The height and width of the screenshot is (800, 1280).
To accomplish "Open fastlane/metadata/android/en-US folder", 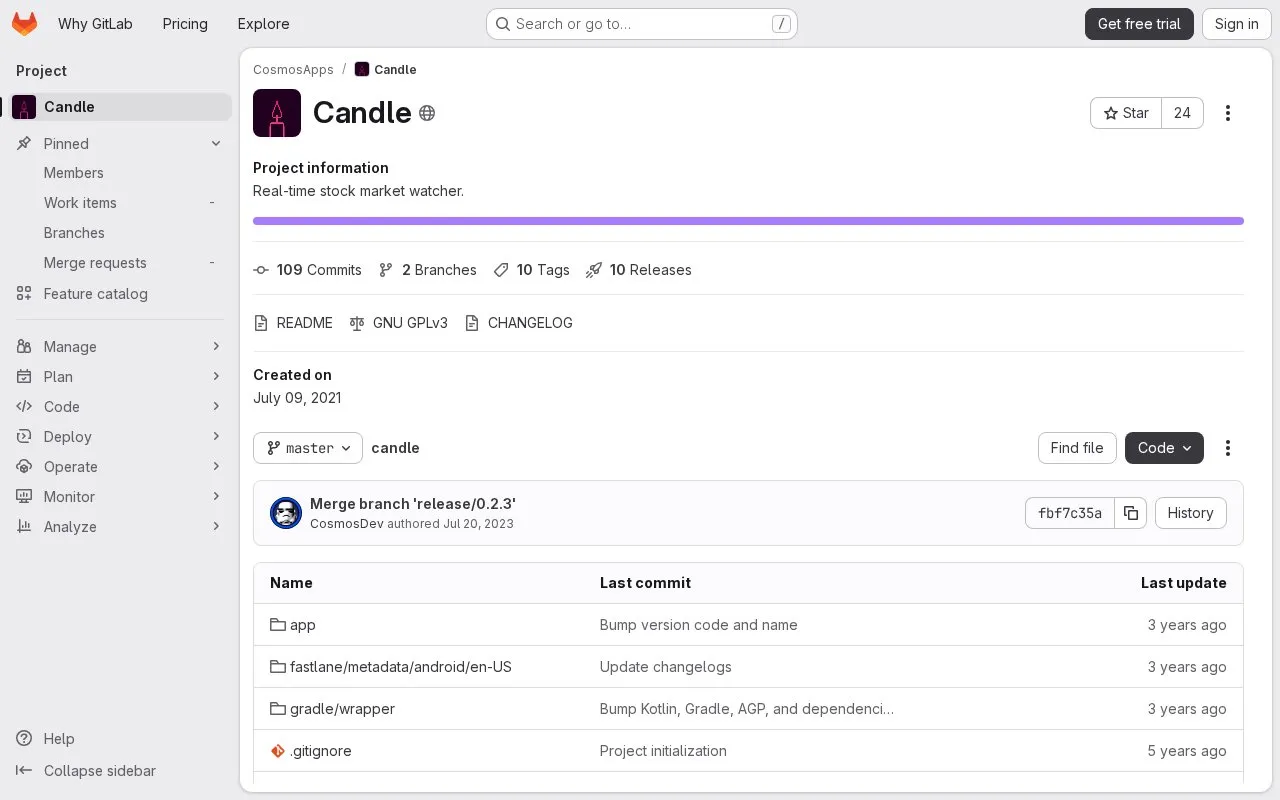I will pyautogui.click(x=400, y=667).
